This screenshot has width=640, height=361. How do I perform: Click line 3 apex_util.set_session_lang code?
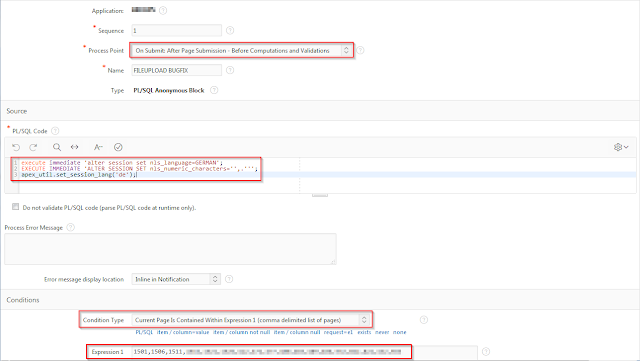pos(79,174)
